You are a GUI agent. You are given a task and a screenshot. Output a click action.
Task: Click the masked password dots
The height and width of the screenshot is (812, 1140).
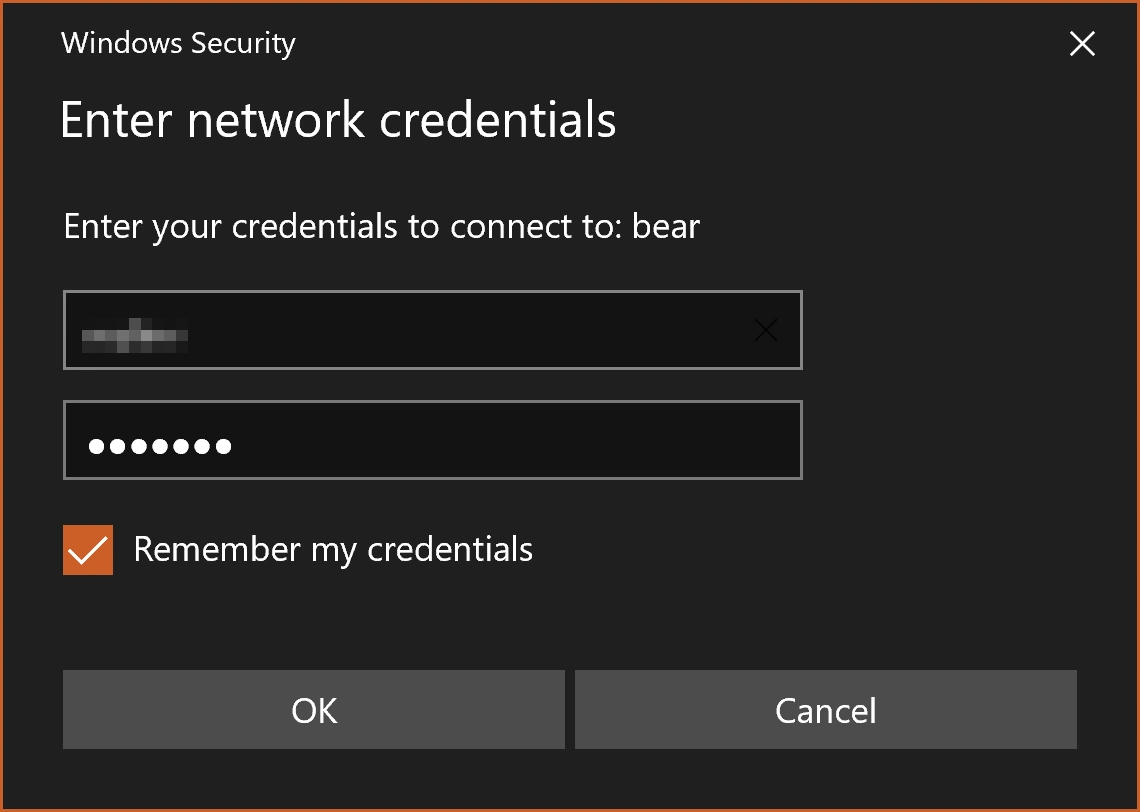pos(160,446)
